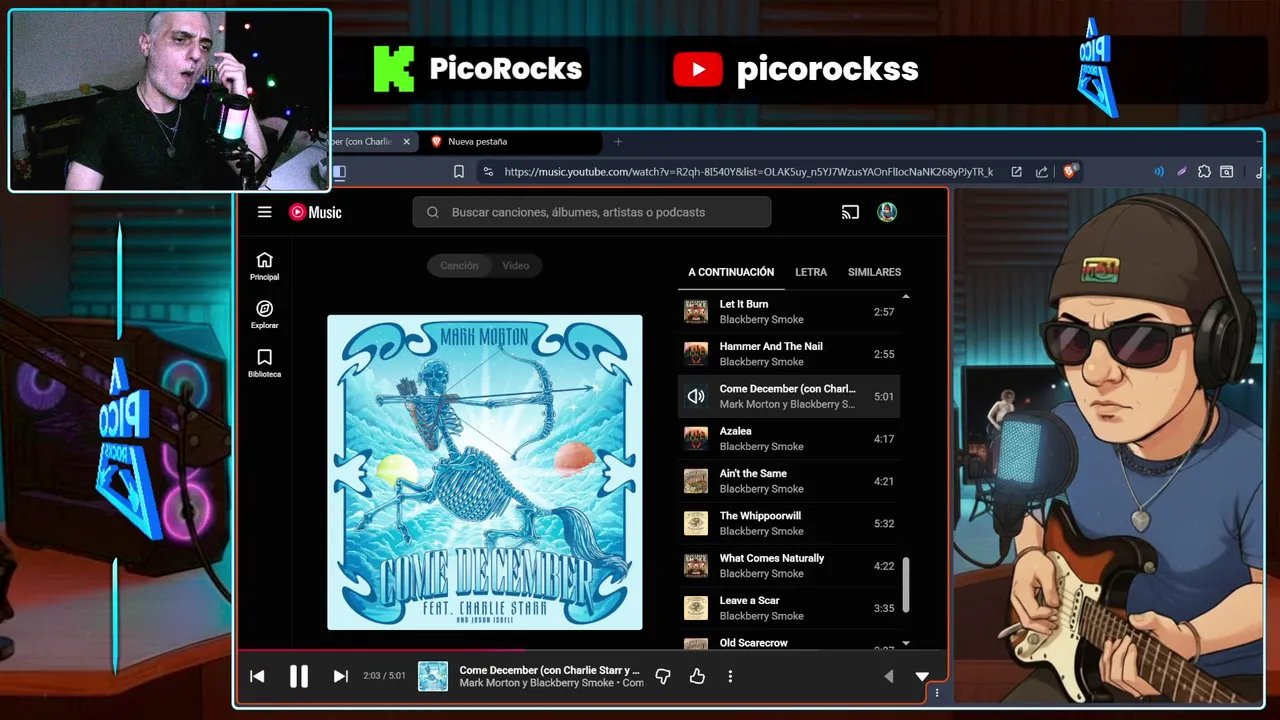Play Old Scarecrow from the queue

click(788, 641)
